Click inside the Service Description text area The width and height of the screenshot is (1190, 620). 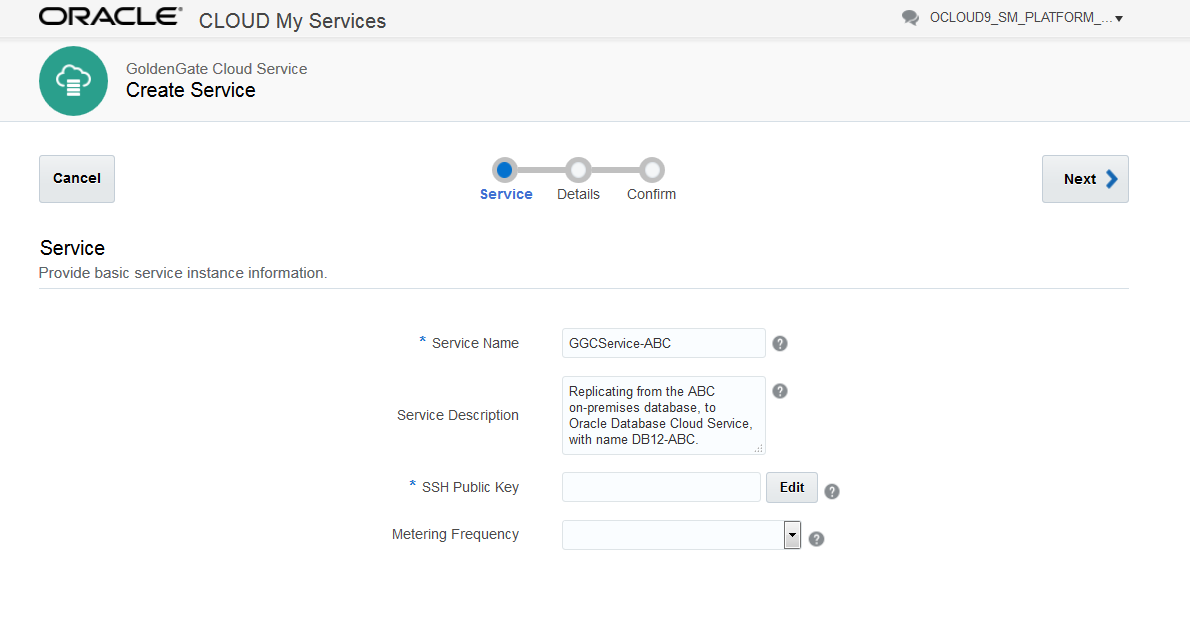tap(662, 415)
